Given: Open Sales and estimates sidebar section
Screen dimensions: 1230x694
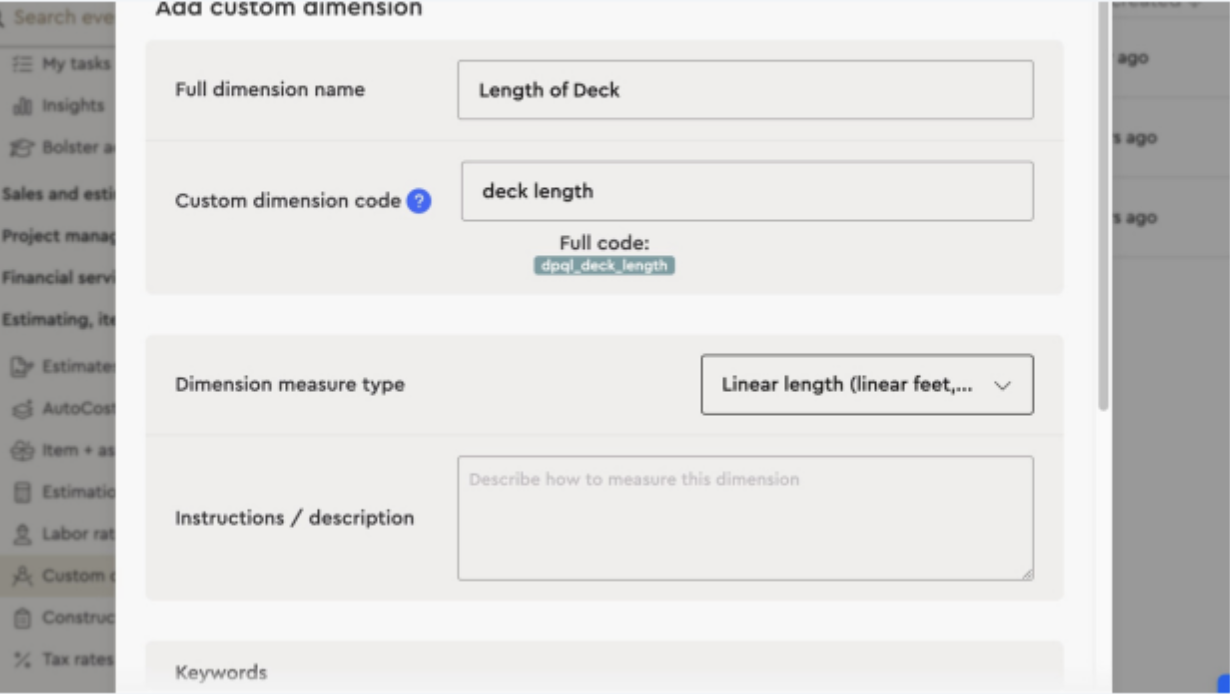Looking at the screenshot, I should coord(58,194).
